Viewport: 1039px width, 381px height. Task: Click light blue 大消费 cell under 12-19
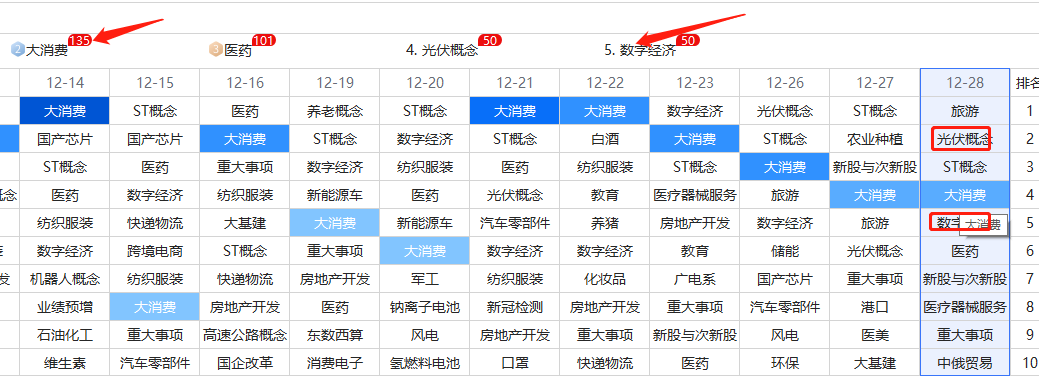coord(335,223)
